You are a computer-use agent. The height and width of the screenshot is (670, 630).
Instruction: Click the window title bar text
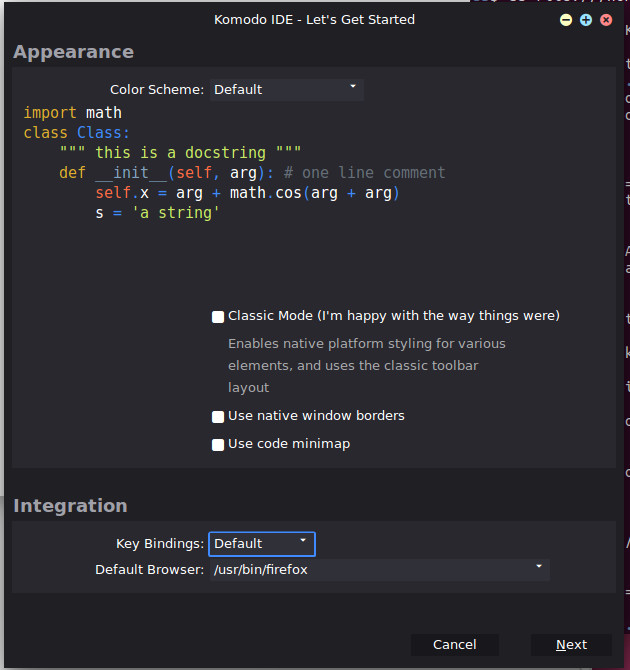coord(314,20)
